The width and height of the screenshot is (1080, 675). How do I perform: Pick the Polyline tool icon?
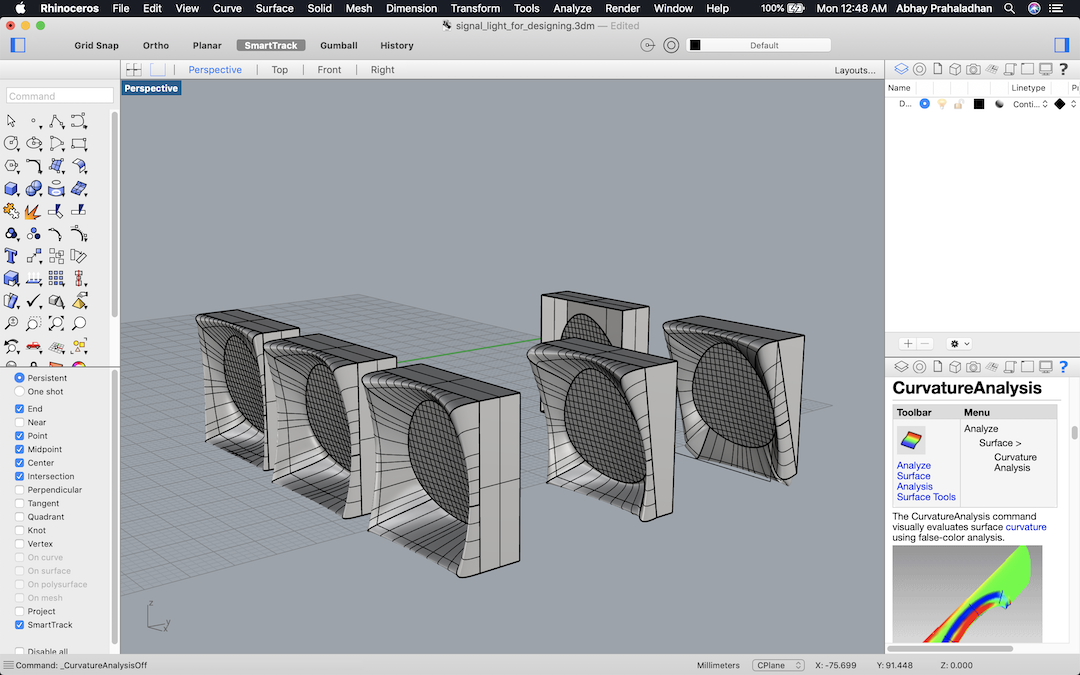pyautogui.click(x=57, y=121)
